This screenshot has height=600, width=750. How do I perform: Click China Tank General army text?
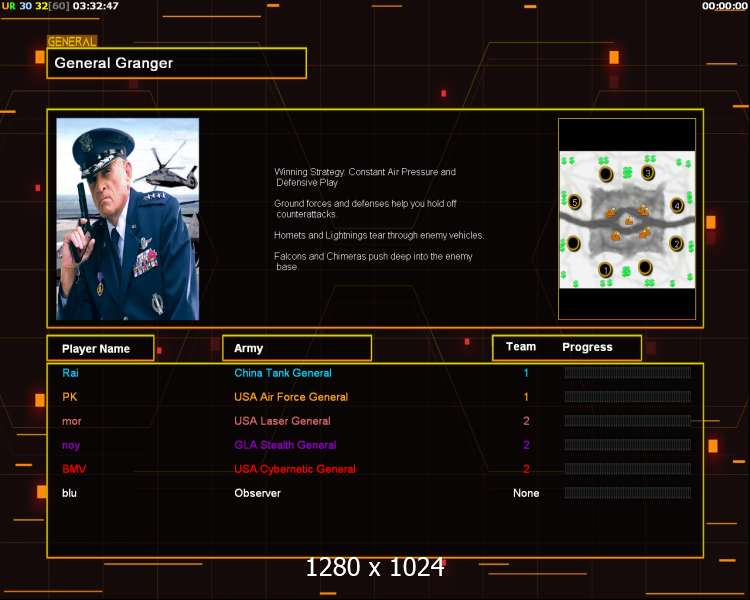point(283,373)
